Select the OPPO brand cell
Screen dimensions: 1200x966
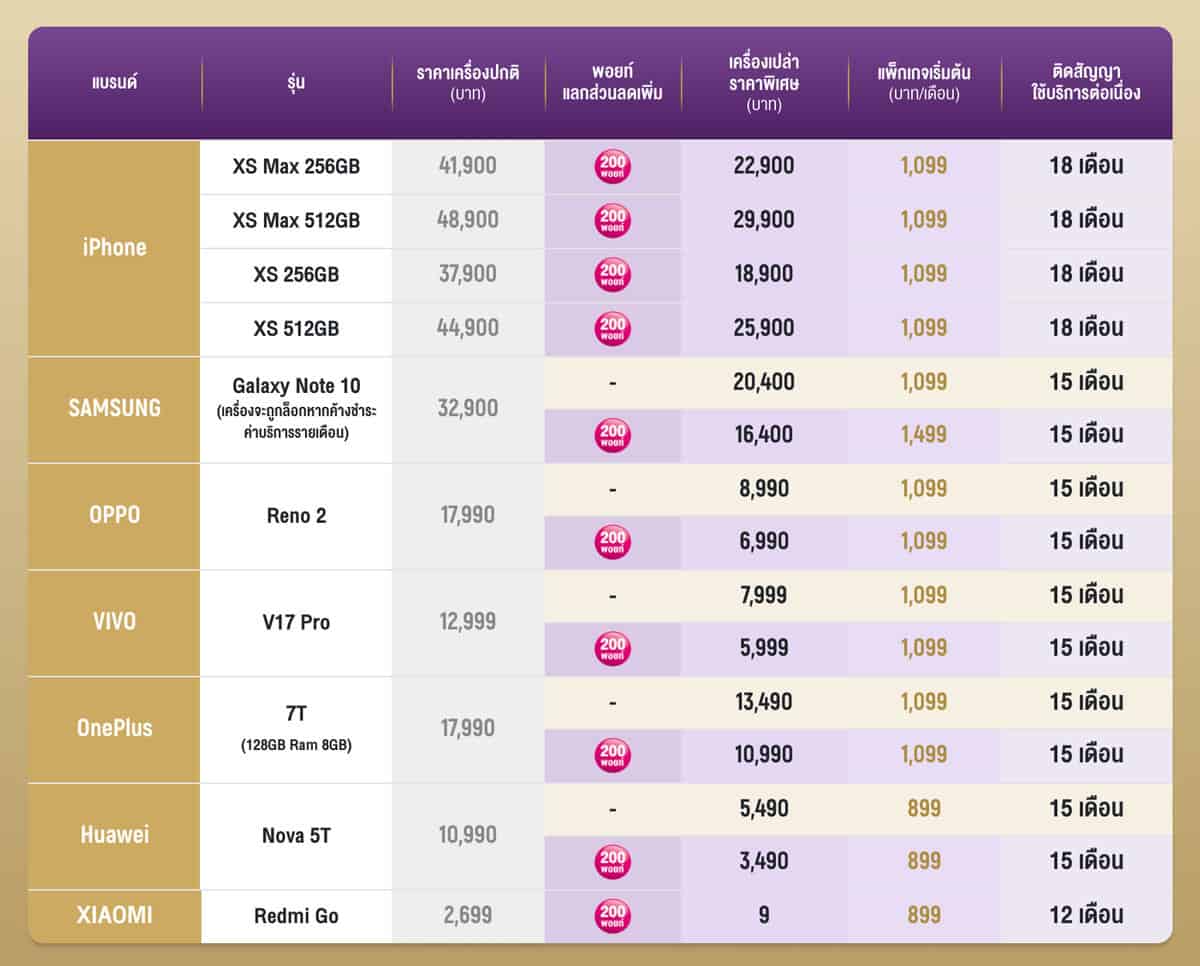(x=114, y=516)
